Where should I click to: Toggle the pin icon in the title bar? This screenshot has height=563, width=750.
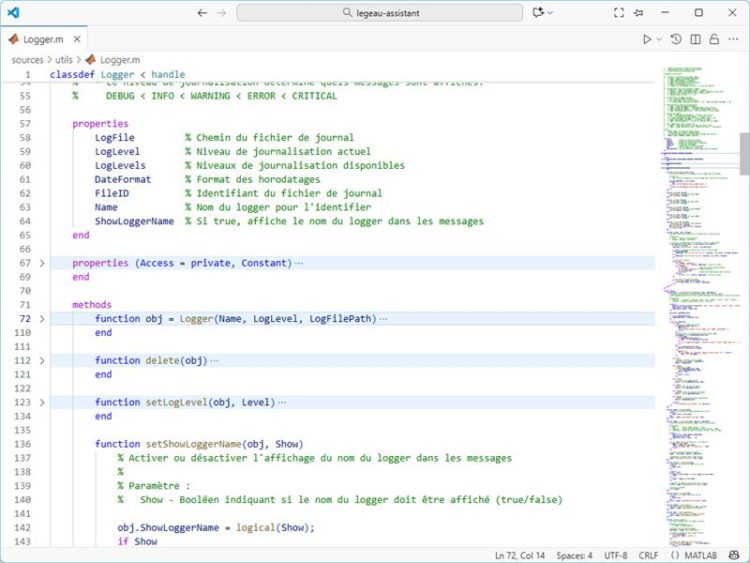[639, 13]
